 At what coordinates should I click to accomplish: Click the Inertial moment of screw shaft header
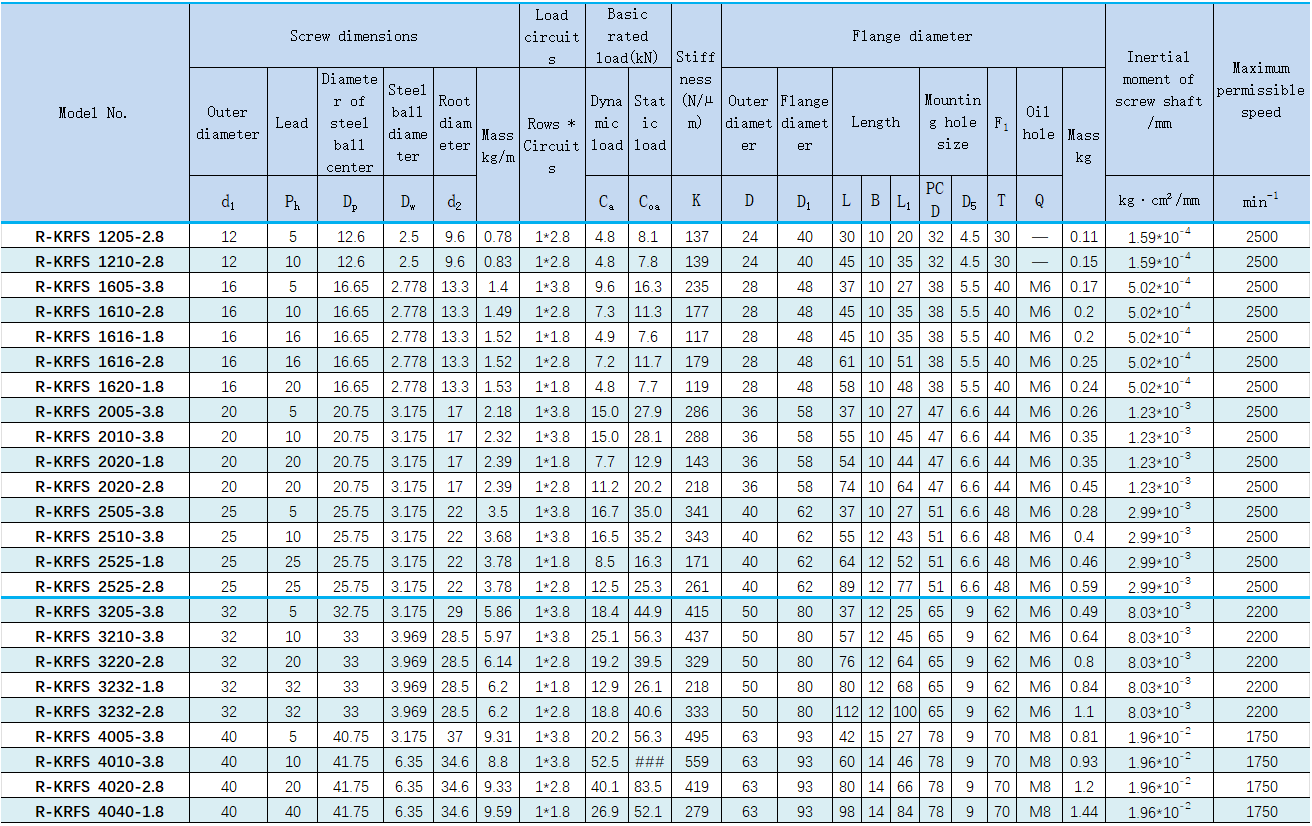[x=1158, y=90]
